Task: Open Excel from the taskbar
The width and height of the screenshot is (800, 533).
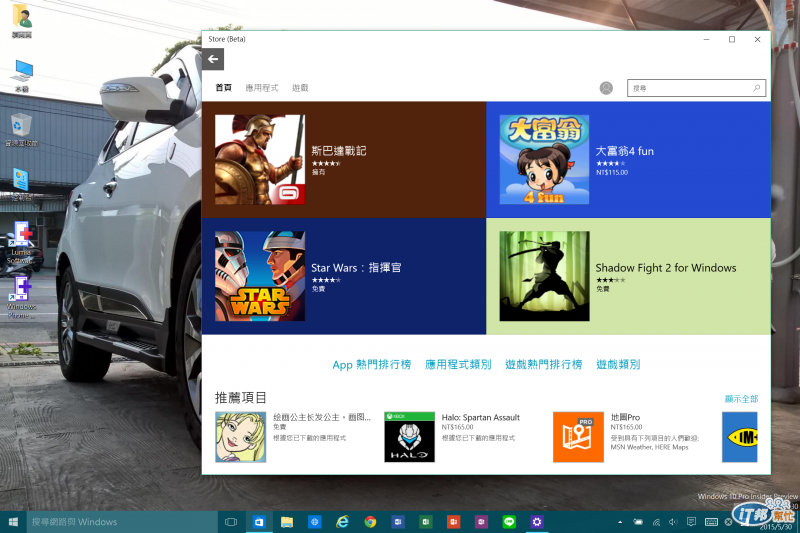Action: (426, 522)
